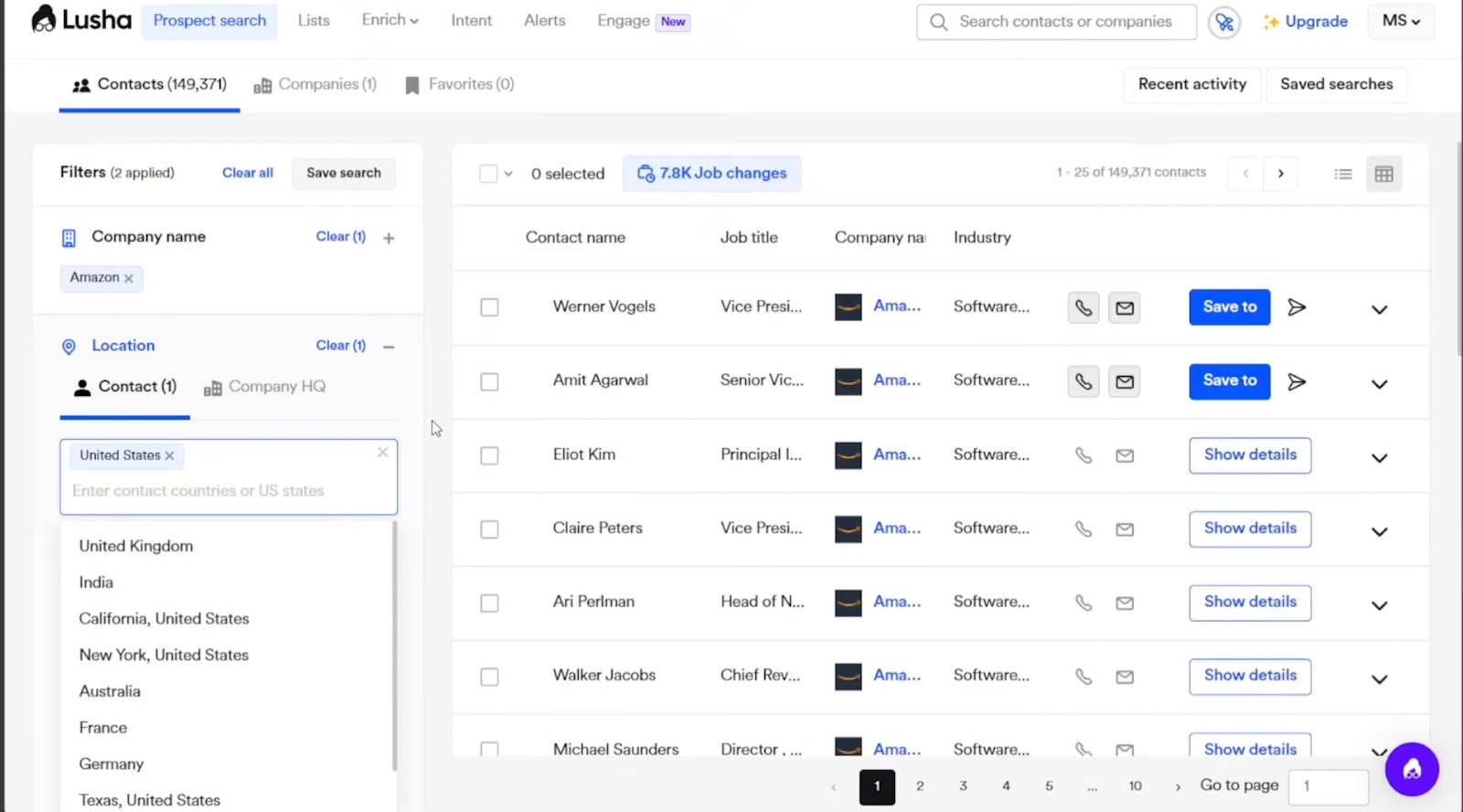This screenshot has width=1463, height=812.
Task: Click the Go to page input
Action: 1328,786
